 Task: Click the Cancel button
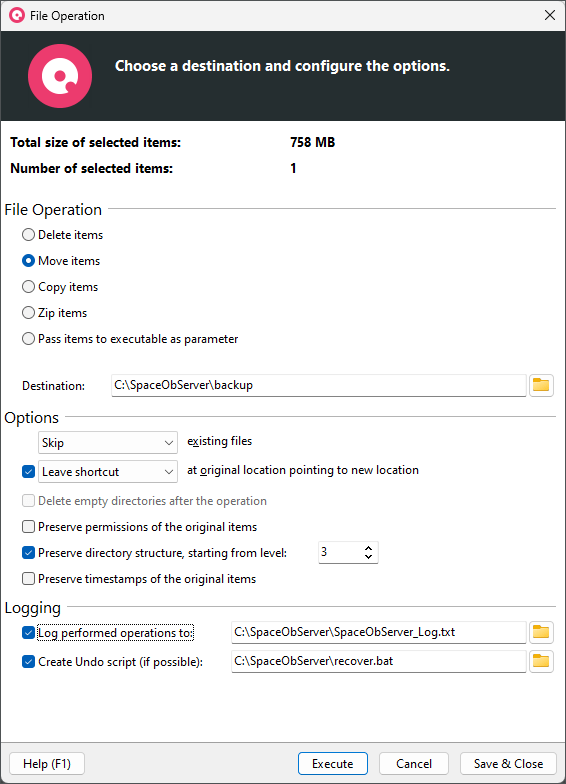click(x=414, y=764)
